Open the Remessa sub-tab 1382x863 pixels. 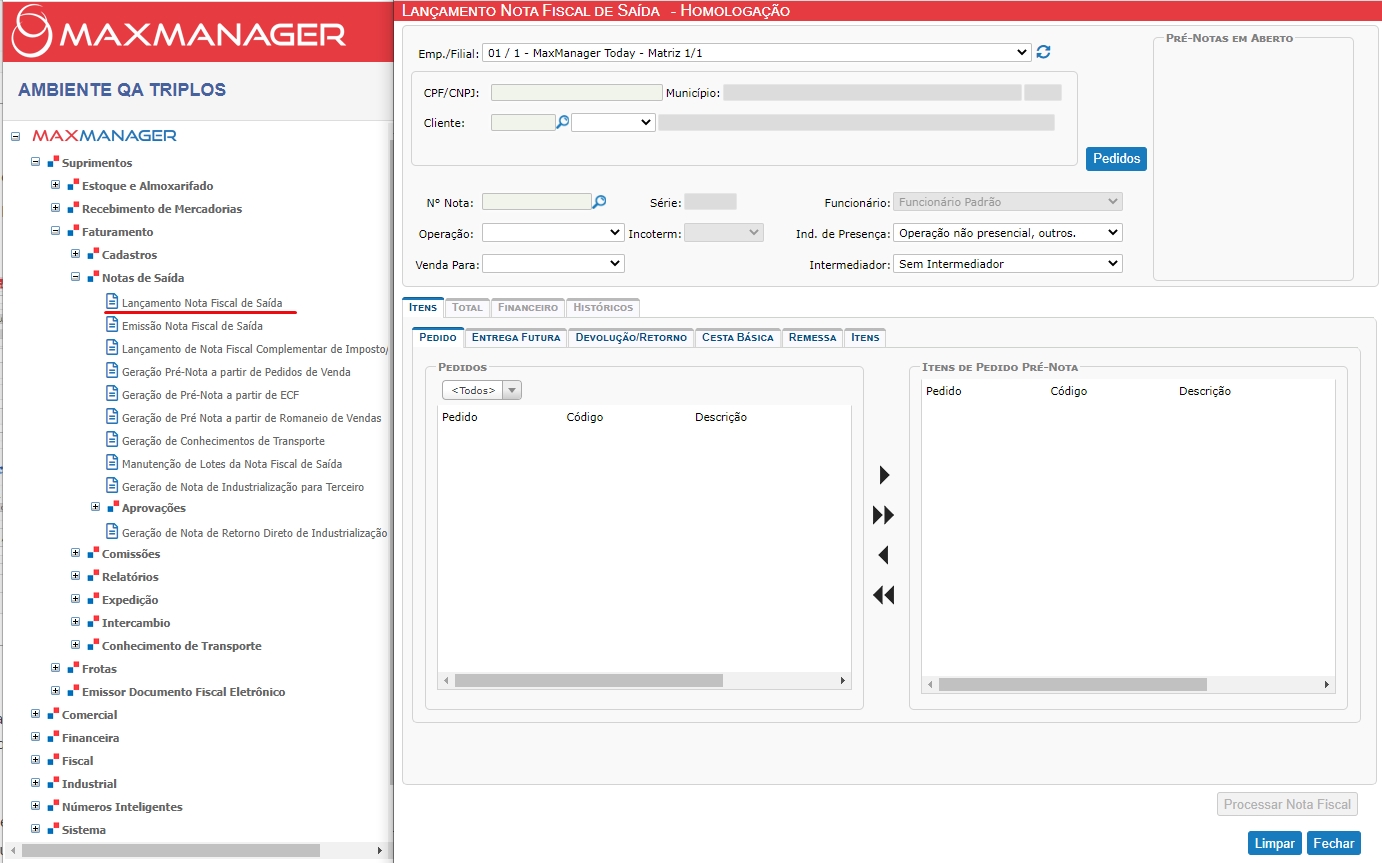pyautogui.click(x=812, y=338)
